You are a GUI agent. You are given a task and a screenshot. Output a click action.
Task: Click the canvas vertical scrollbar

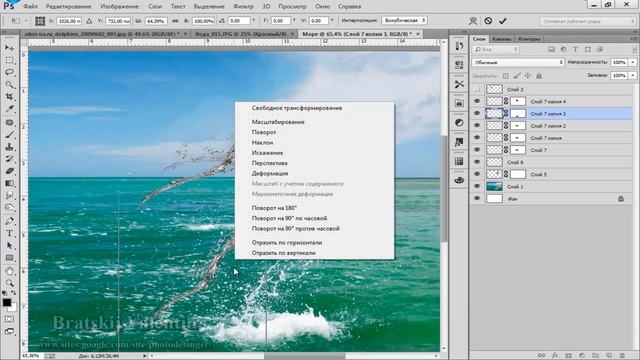(x=444, y=188)
